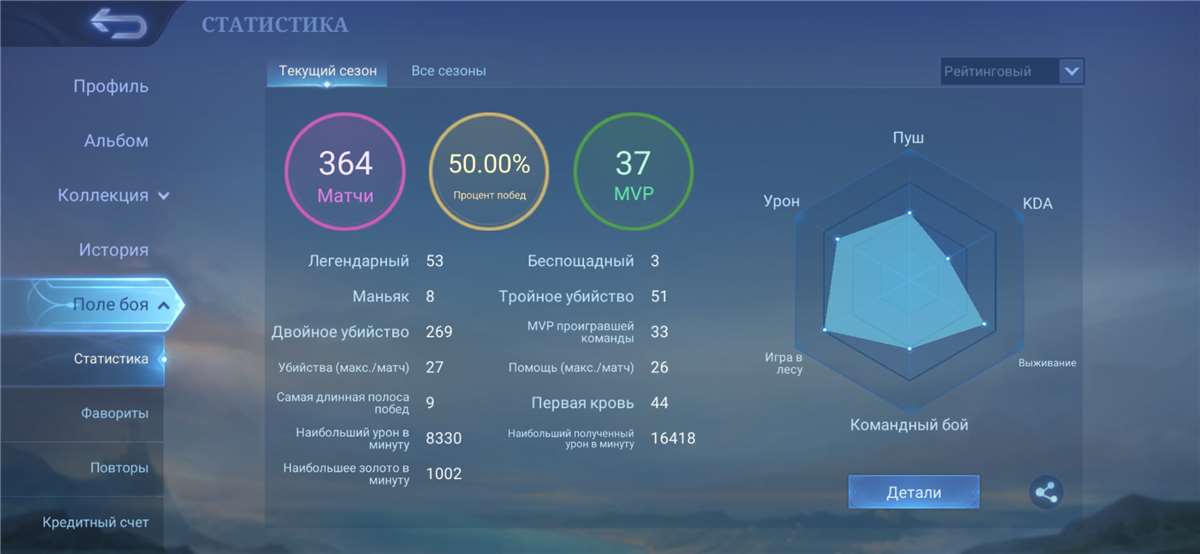This screenshot has width=1200, height=554.
Task: Switch to Все сезоны tab
Action: pyautogui.click(x=449, y=71)
